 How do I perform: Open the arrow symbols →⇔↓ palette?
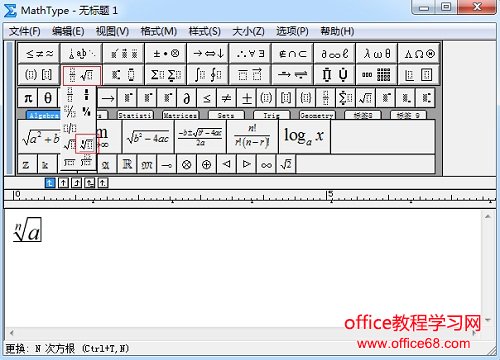(x=208, y=53)
